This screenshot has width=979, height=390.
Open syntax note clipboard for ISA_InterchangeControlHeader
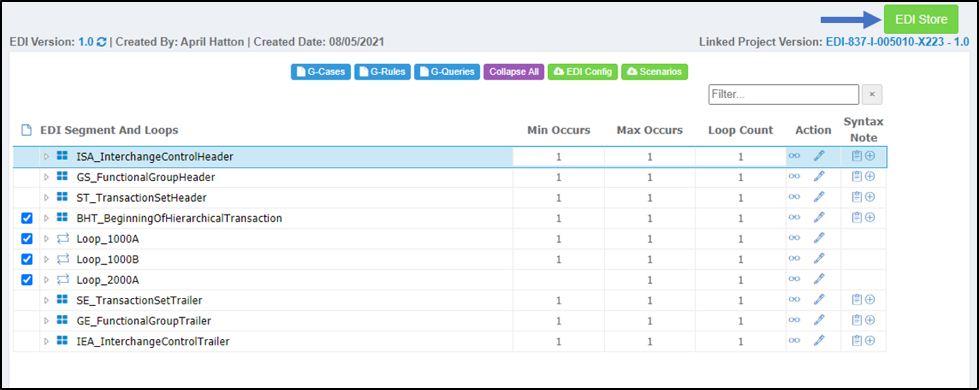tap(857, 156)
